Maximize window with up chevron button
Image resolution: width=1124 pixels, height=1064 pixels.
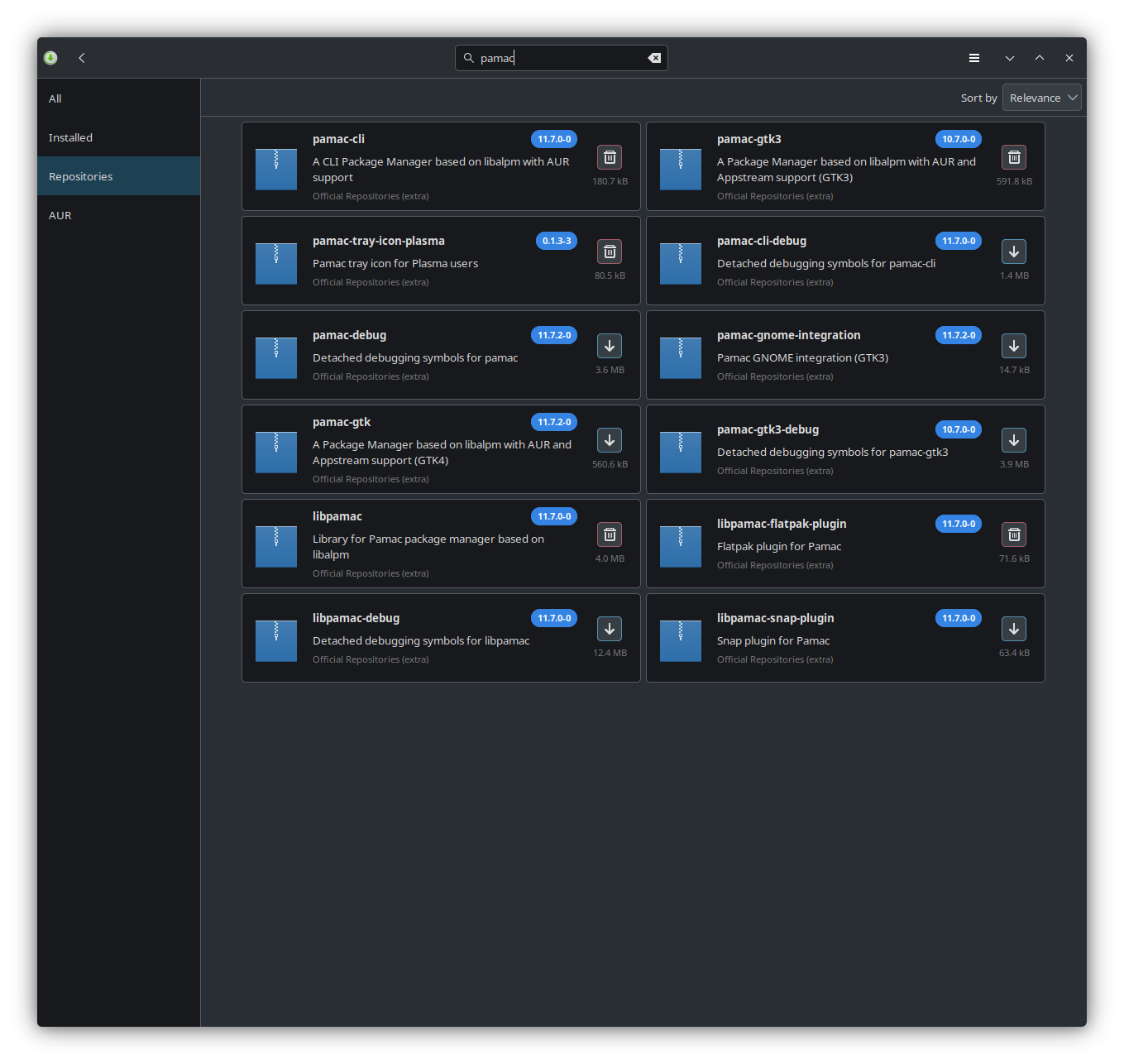(1040, 58)
